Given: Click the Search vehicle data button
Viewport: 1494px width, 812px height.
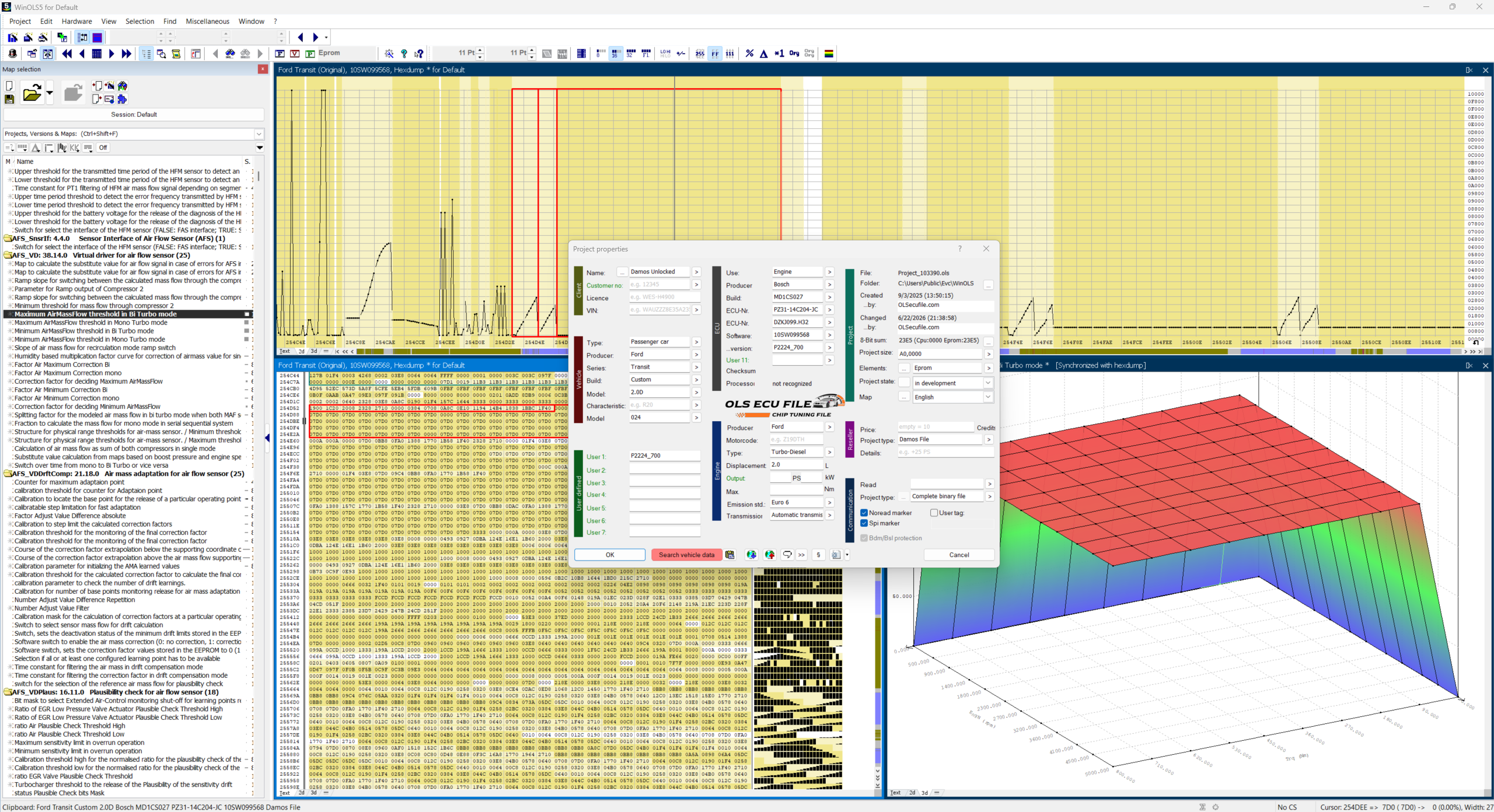Looking at the screenshot, I should (686, 555).
